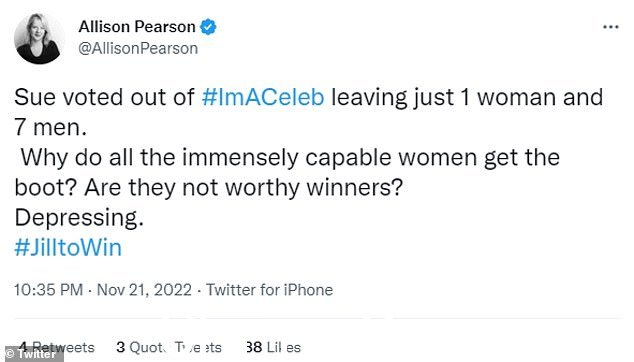Click the '7 men.' text line
The height and width of the screenshot is (362, 634).
51,127
